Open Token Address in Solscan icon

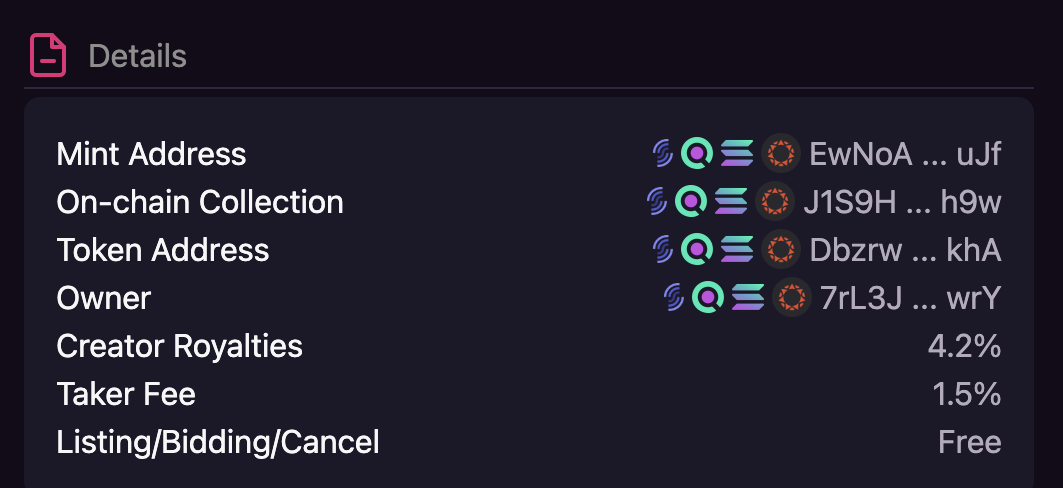coord(697,249)
